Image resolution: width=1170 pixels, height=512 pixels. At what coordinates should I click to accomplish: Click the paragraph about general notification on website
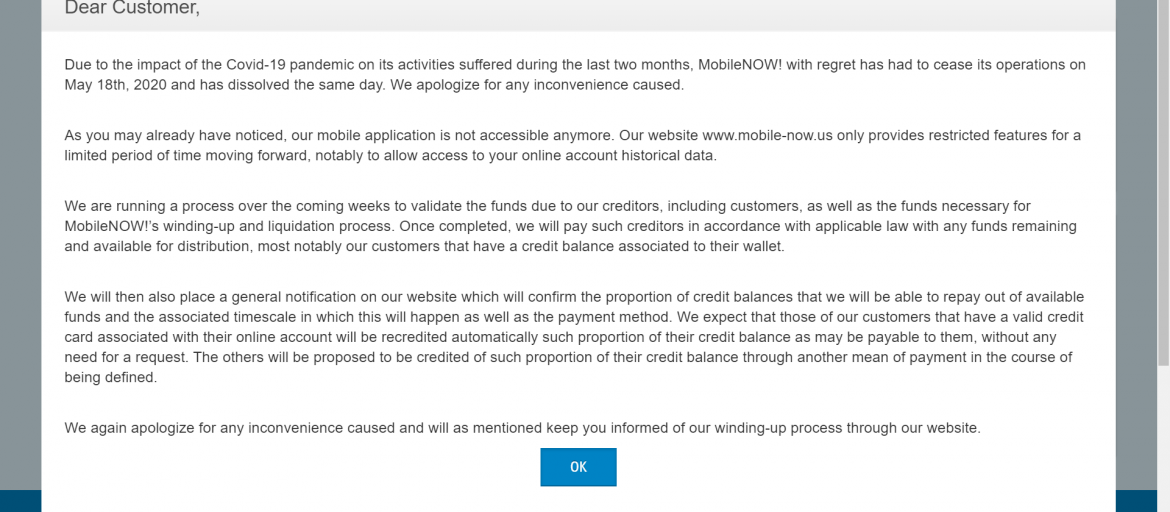(x=574, y=337)
